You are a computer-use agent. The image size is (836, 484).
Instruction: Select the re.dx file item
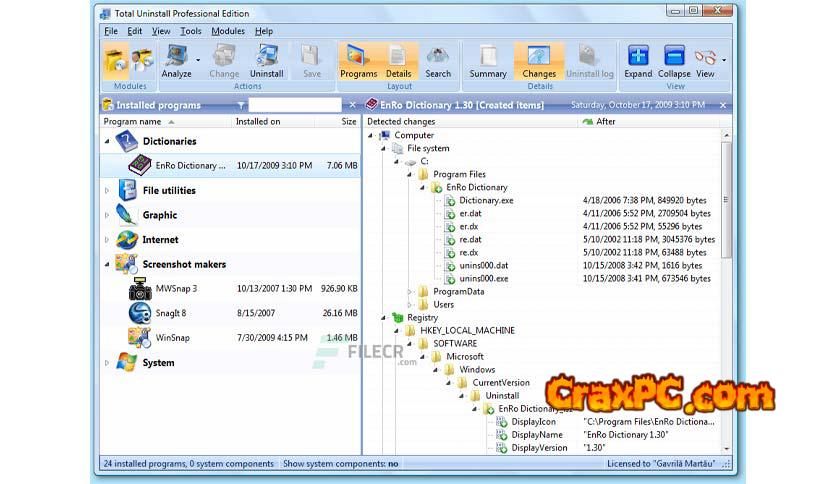point(468,253)
